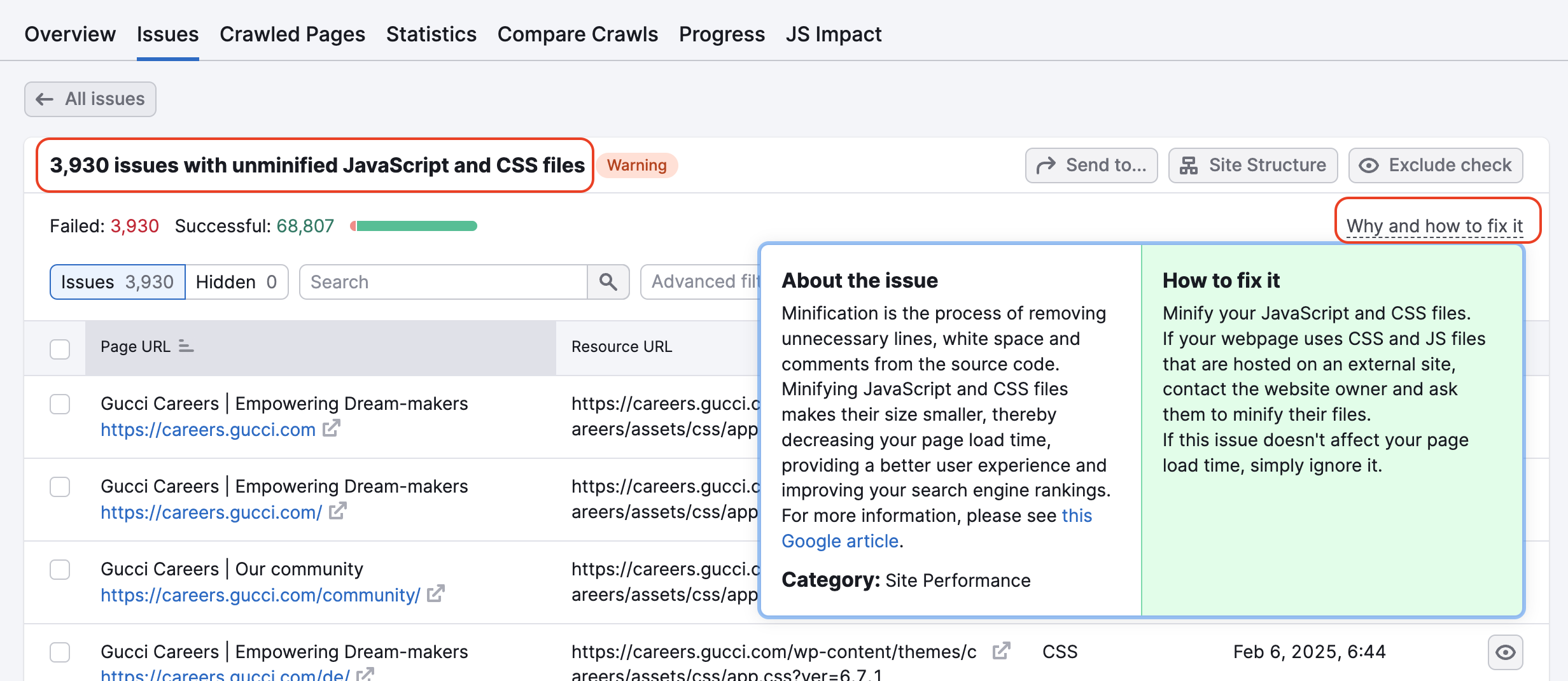Image resolution: width=1568 pixels, height=681 pixels.
Task: Click the crawl success progress bar
Action: click(414, 225)
